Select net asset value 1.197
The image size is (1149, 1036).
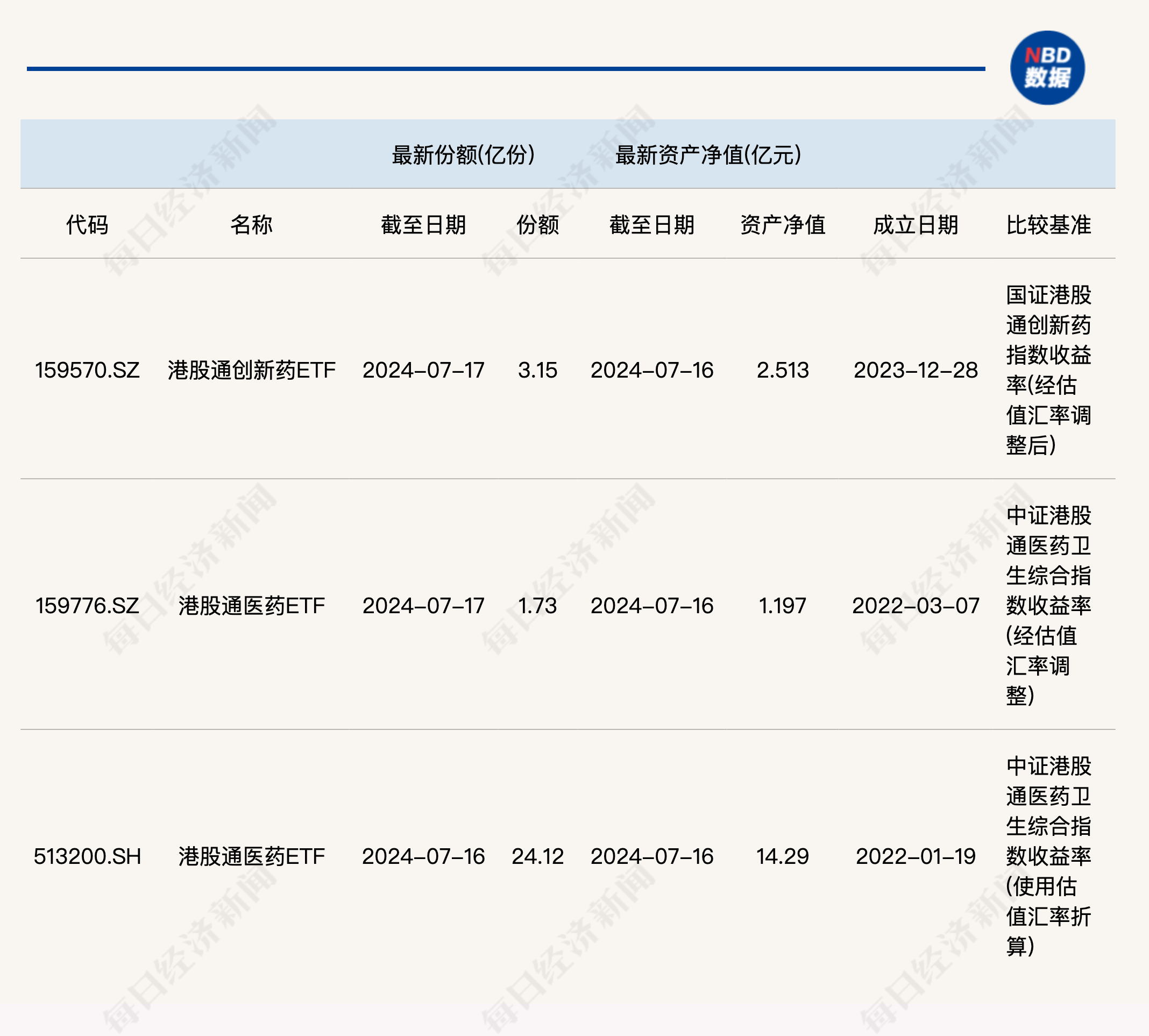[x=783, y=606]
